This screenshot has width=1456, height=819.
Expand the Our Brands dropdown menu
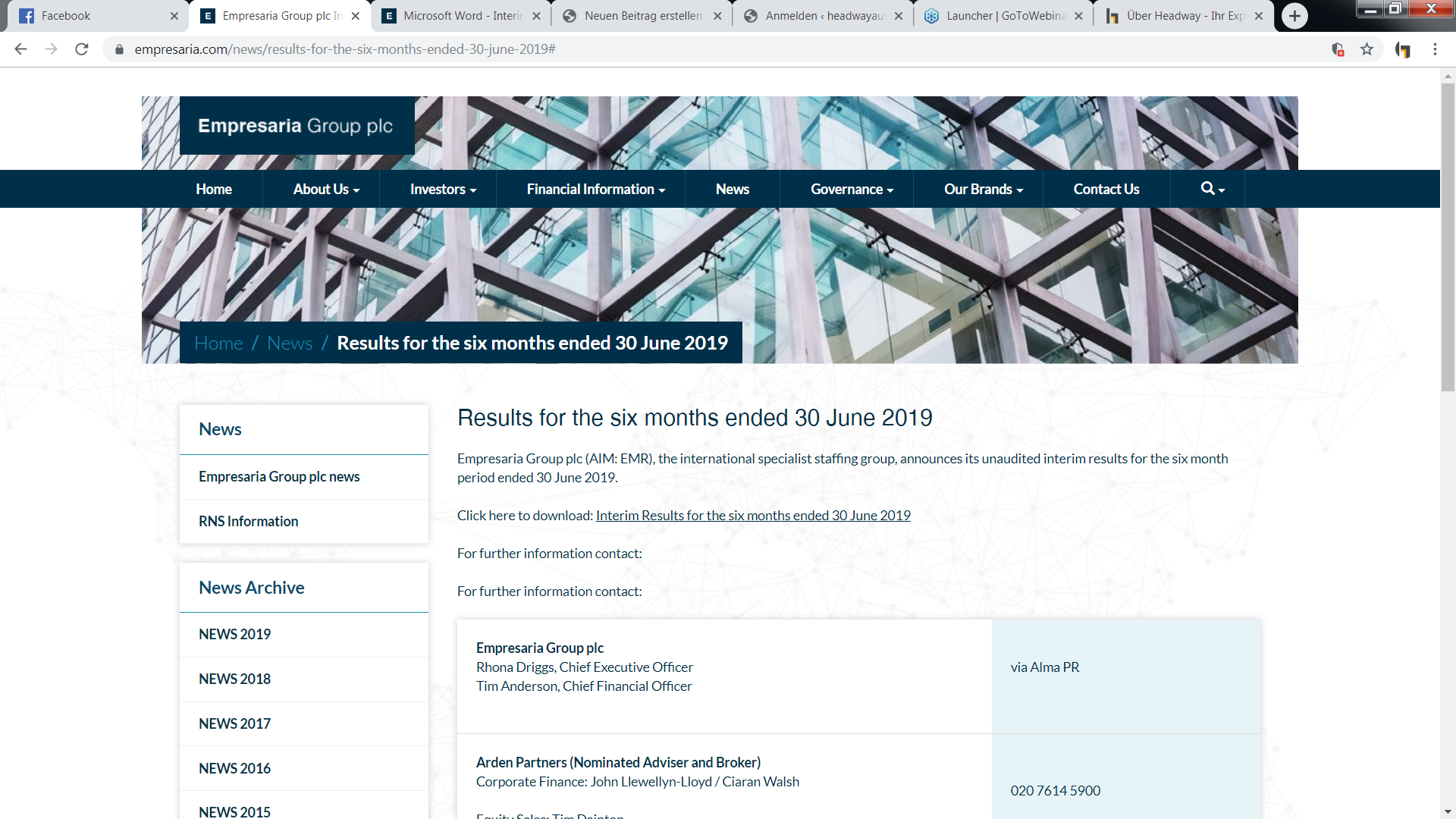pos(984,189)
